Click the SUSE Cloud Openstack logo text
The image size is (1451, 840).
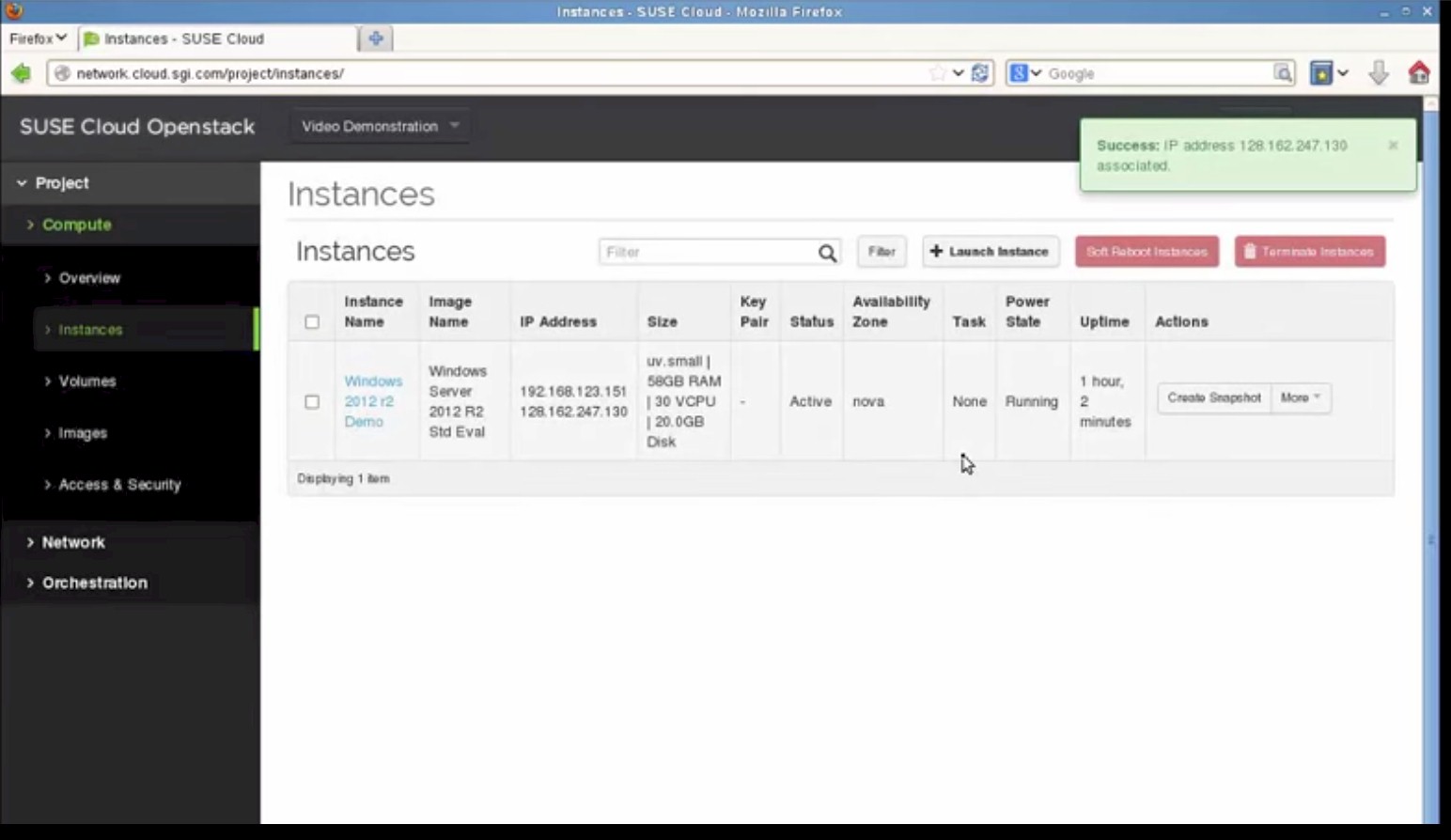pos(137,127)
